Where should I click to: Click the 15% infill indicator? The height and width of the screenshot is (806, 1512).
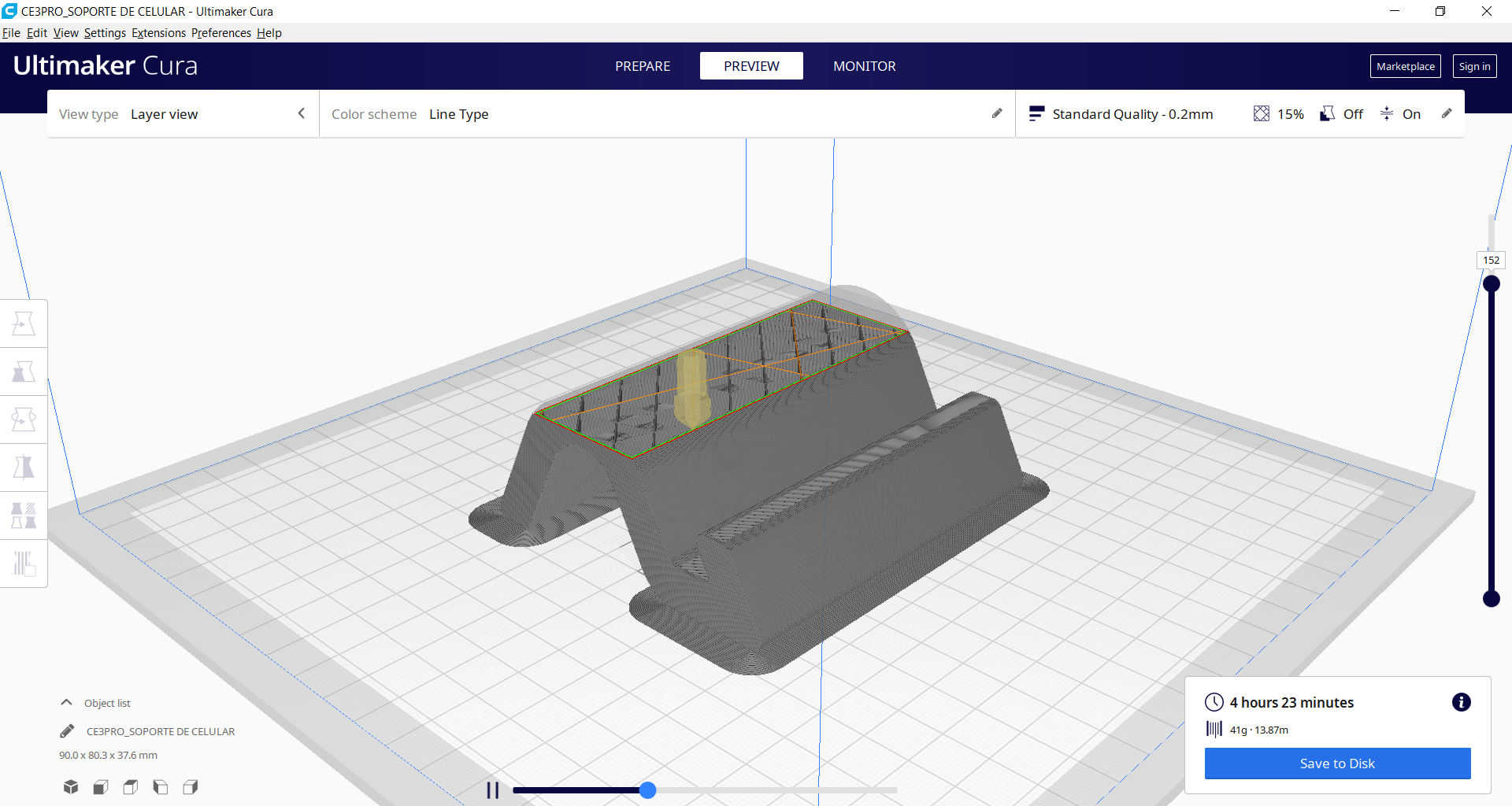(x=1277, y=113)
